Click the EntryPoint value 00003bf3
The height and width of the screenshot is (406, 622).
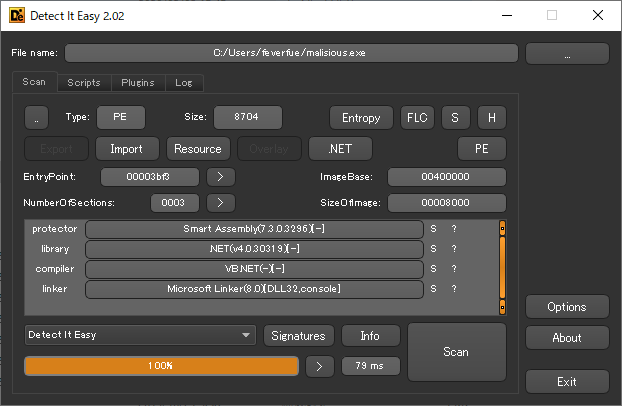point(150,177)
